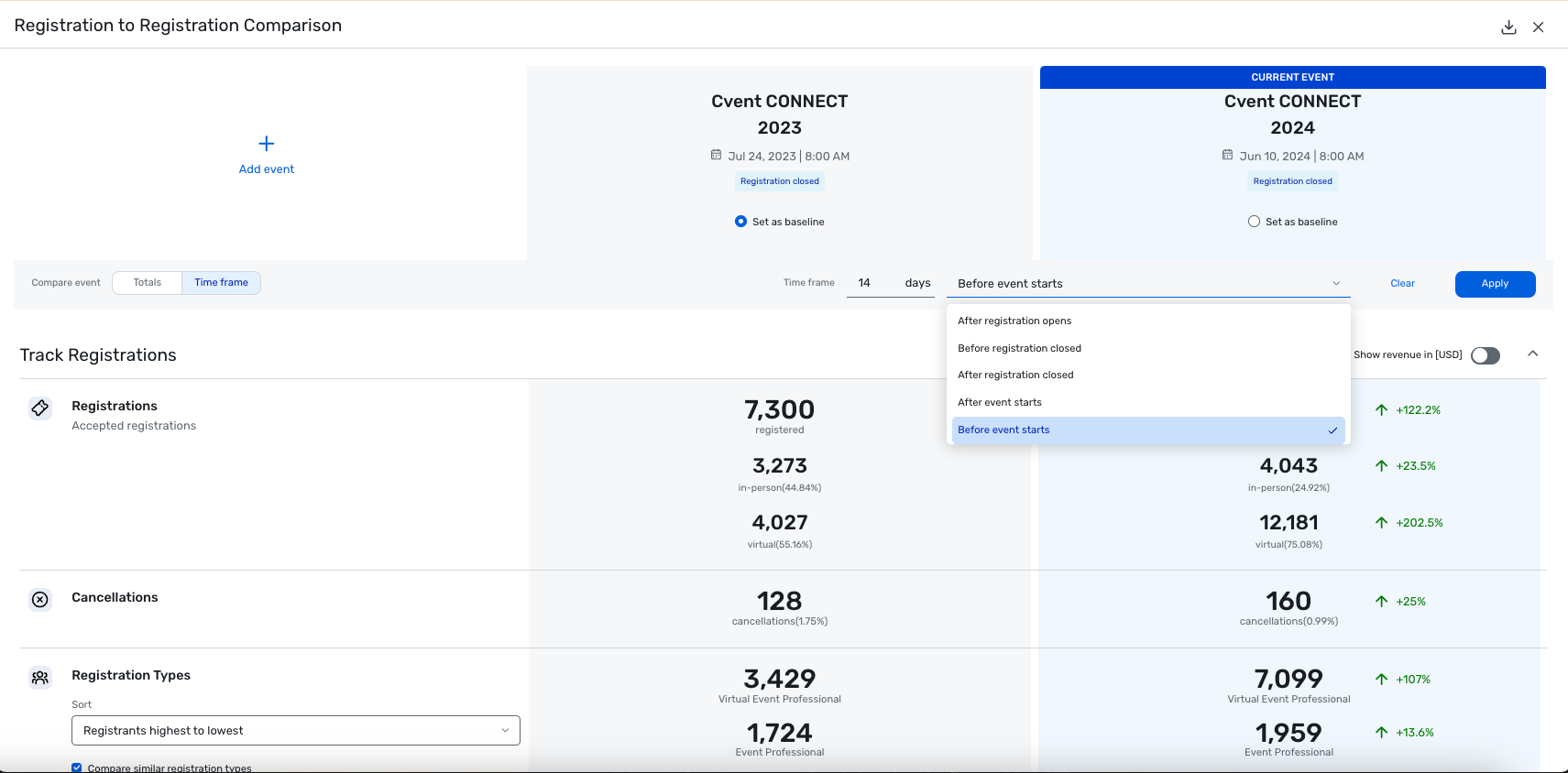Click the up arrow next to +202.5%
The width and height of the screenshot is (1568, 773).
coord(1381,523)
